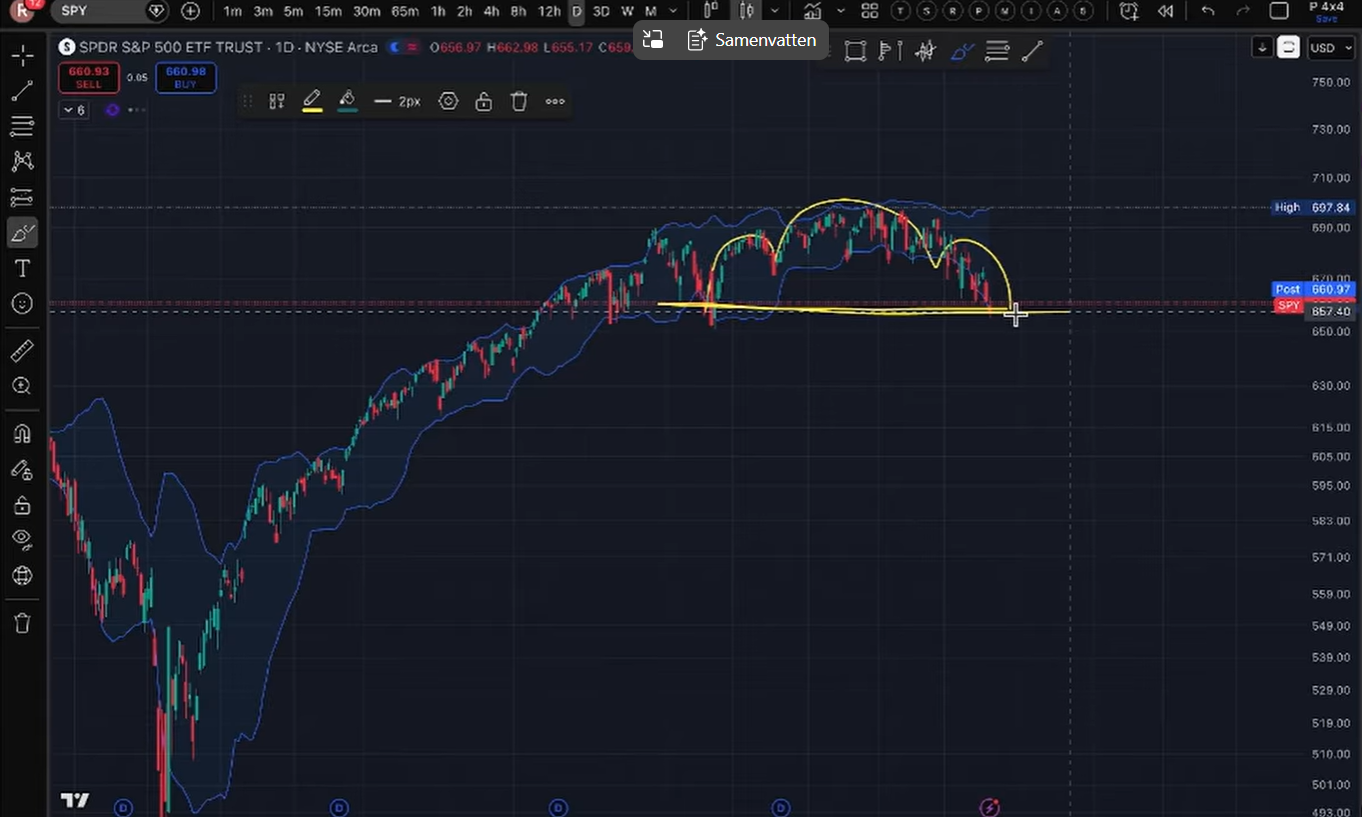Image resolution: width=1362 pixels, height=817 pixels.
Task: Select the rectangle shape favorite tool
Action: 855,51
